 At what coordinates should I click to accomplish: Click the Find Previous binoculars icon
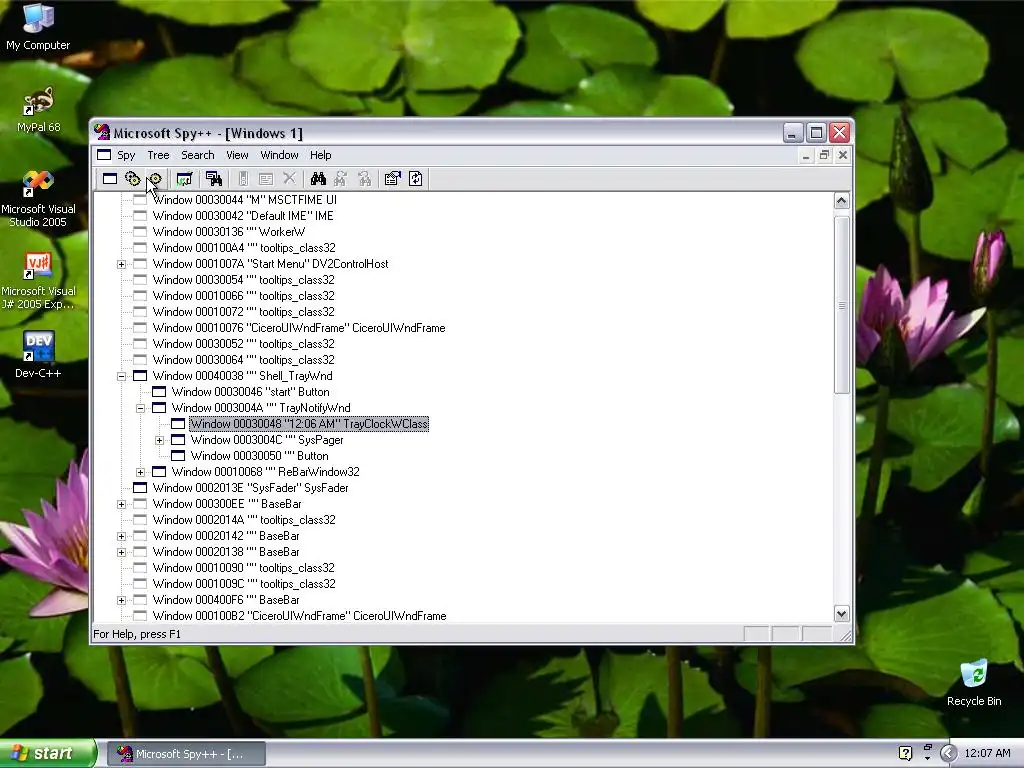tap(364, 179)
